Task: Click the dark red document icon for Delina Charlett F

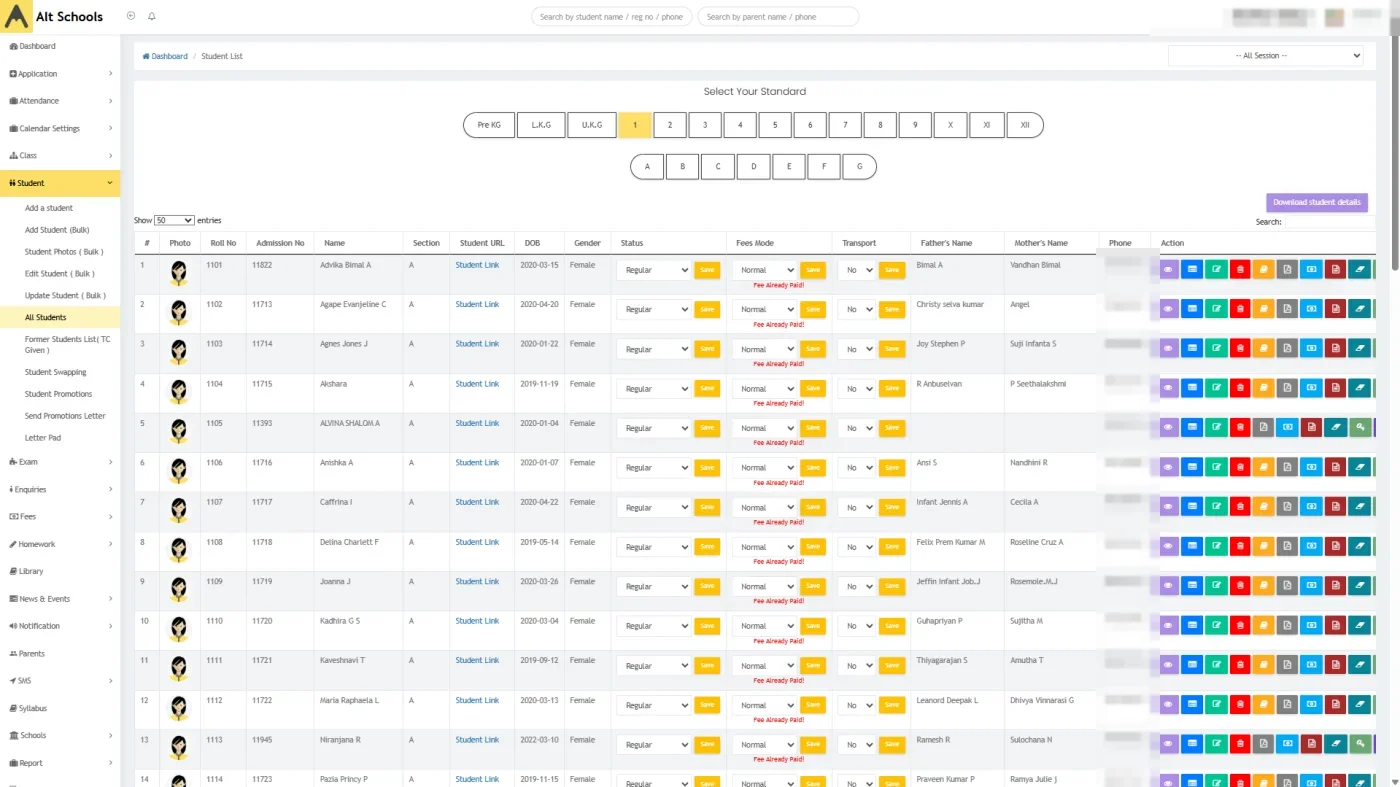Action: point(1335,546)
